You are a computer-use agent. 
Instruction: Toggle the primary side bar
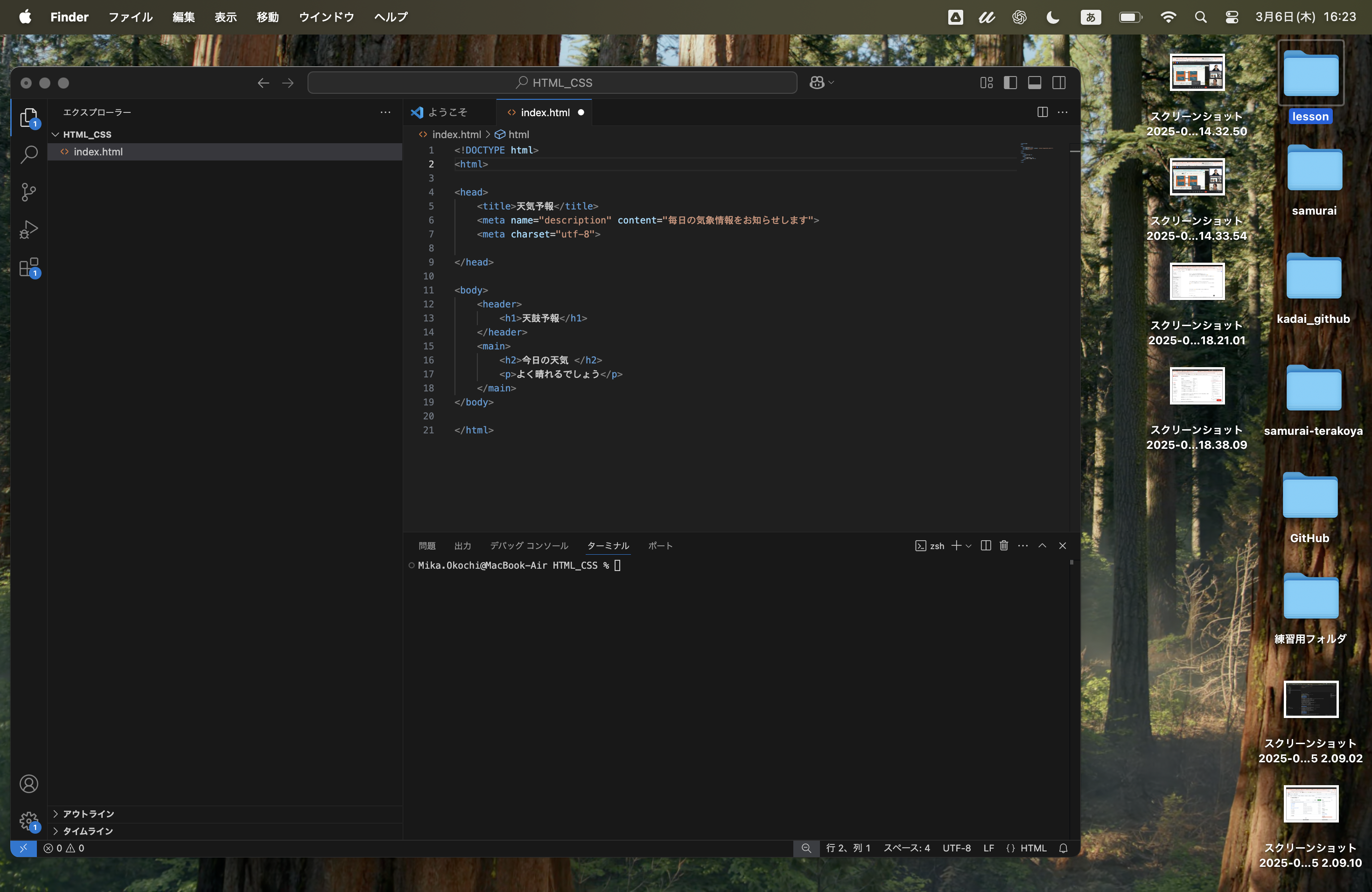1010,83
